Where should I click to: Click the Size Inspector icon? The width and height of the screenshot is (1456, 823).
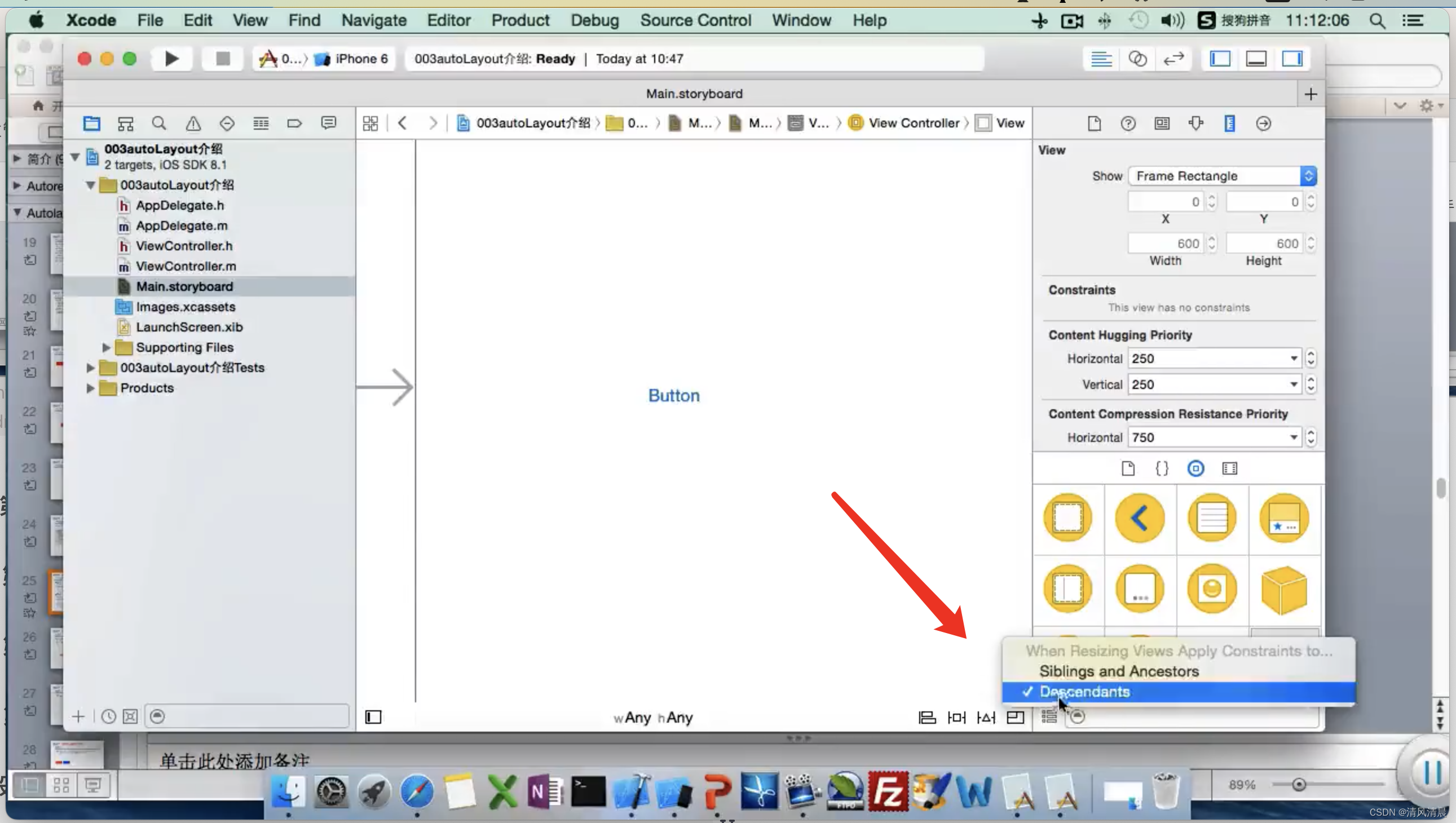[1229, 122]
